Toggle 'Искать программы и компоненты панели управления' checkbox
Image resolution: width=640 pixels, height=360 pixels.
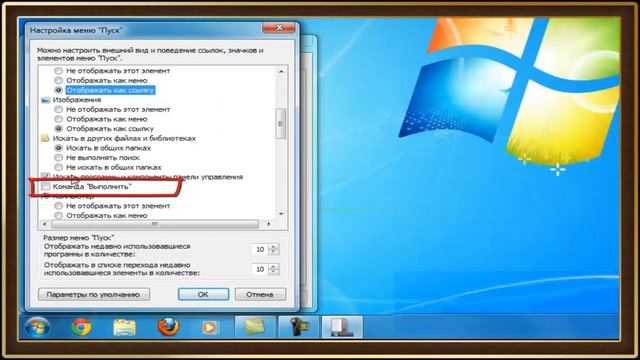[46, 177]
